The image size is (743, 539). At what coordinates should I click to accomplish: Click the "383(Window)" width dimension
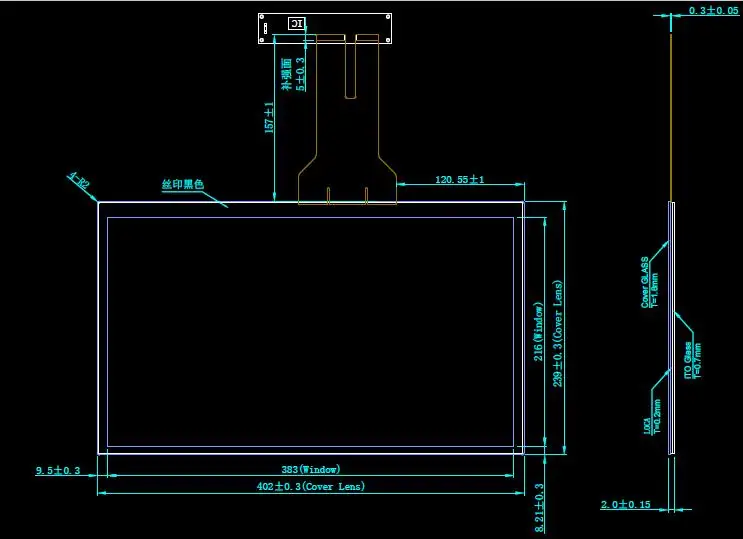coord(311,469)
